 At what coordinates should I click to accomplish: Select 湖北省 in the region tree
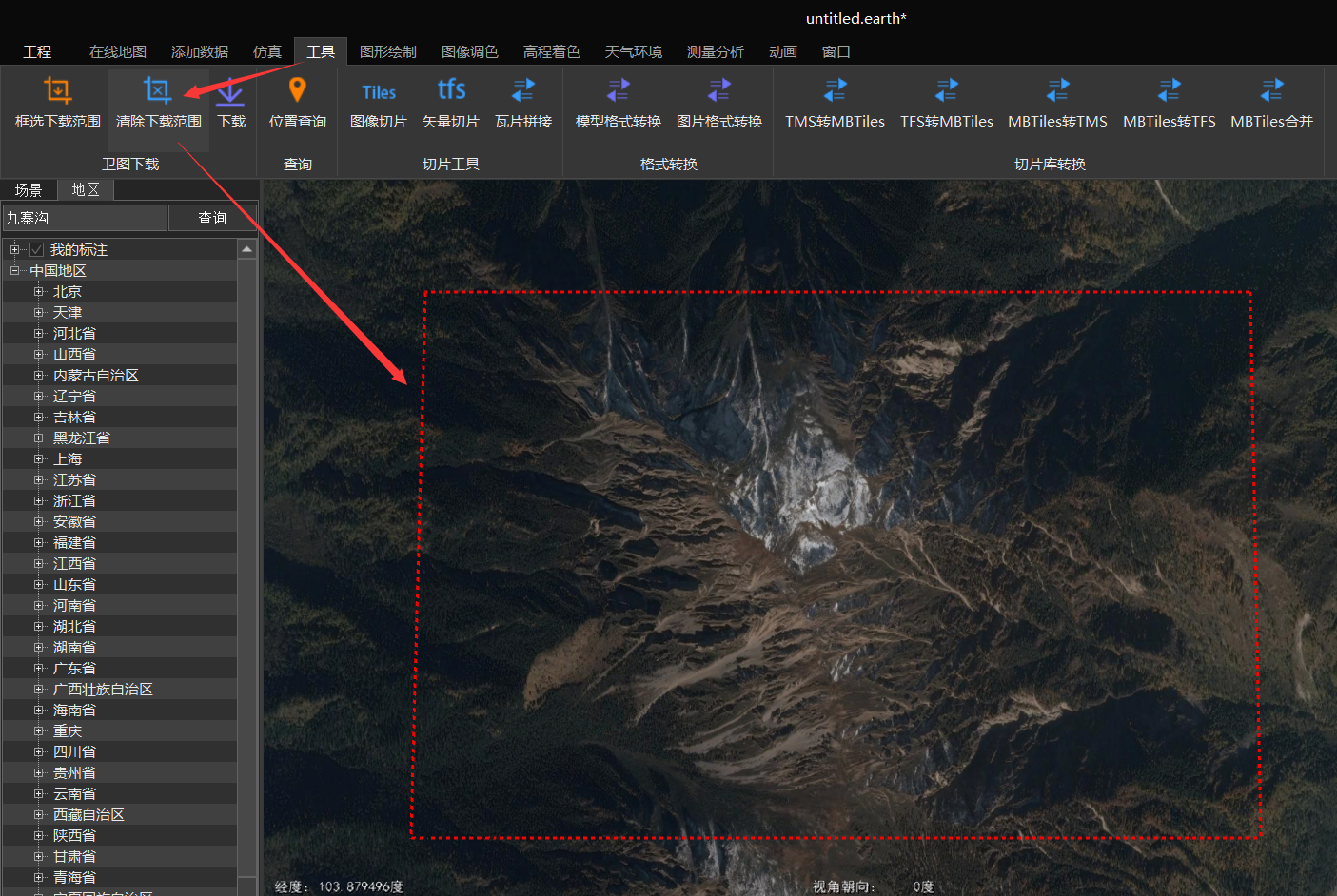click(x=74, y=627)
